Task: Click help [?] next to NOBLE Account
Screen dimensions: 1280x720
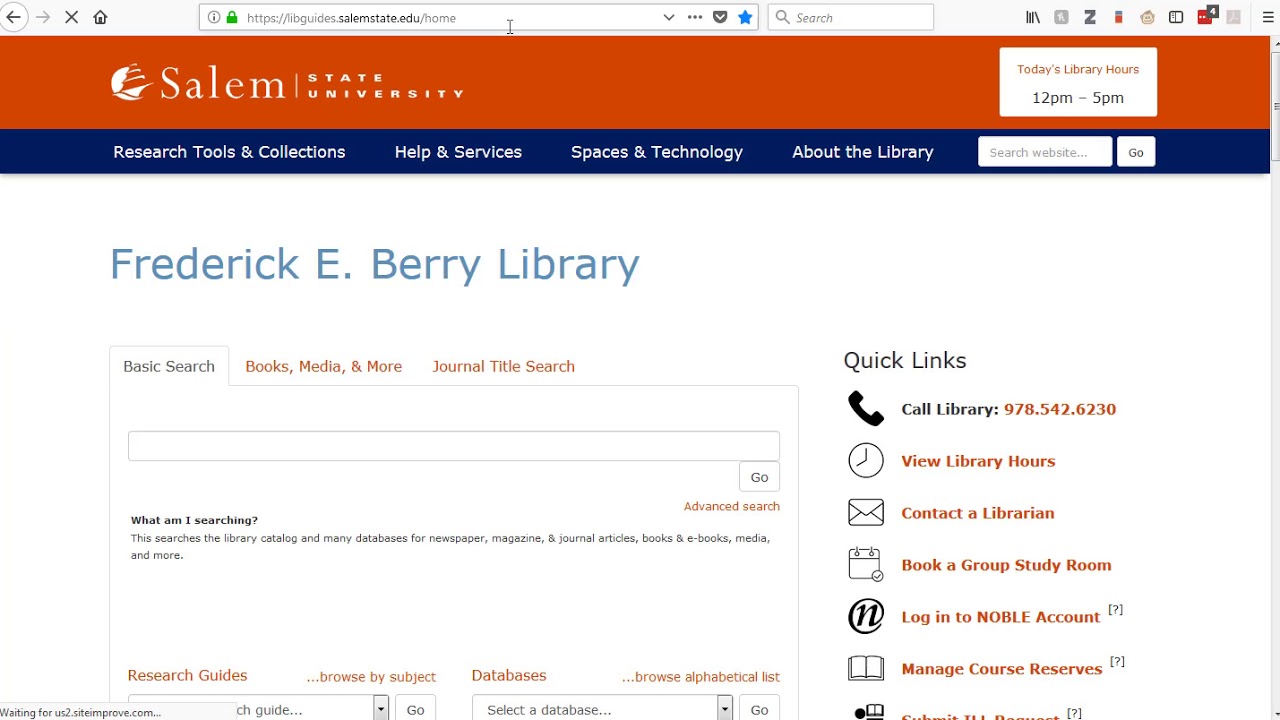Action: point(1116,610)
